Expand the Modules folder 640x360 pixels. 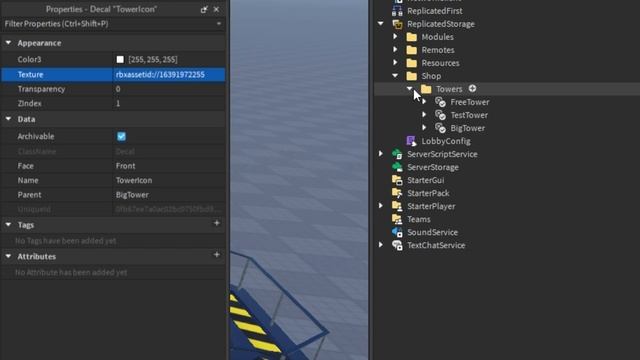(x=395, y=37)
